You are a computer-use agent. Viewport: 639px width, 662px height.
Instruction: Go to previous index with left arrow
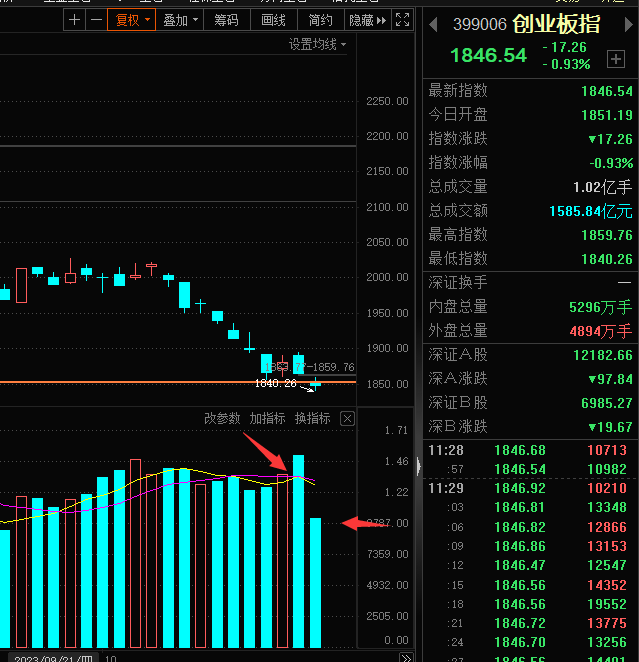(x=433, y=24)
